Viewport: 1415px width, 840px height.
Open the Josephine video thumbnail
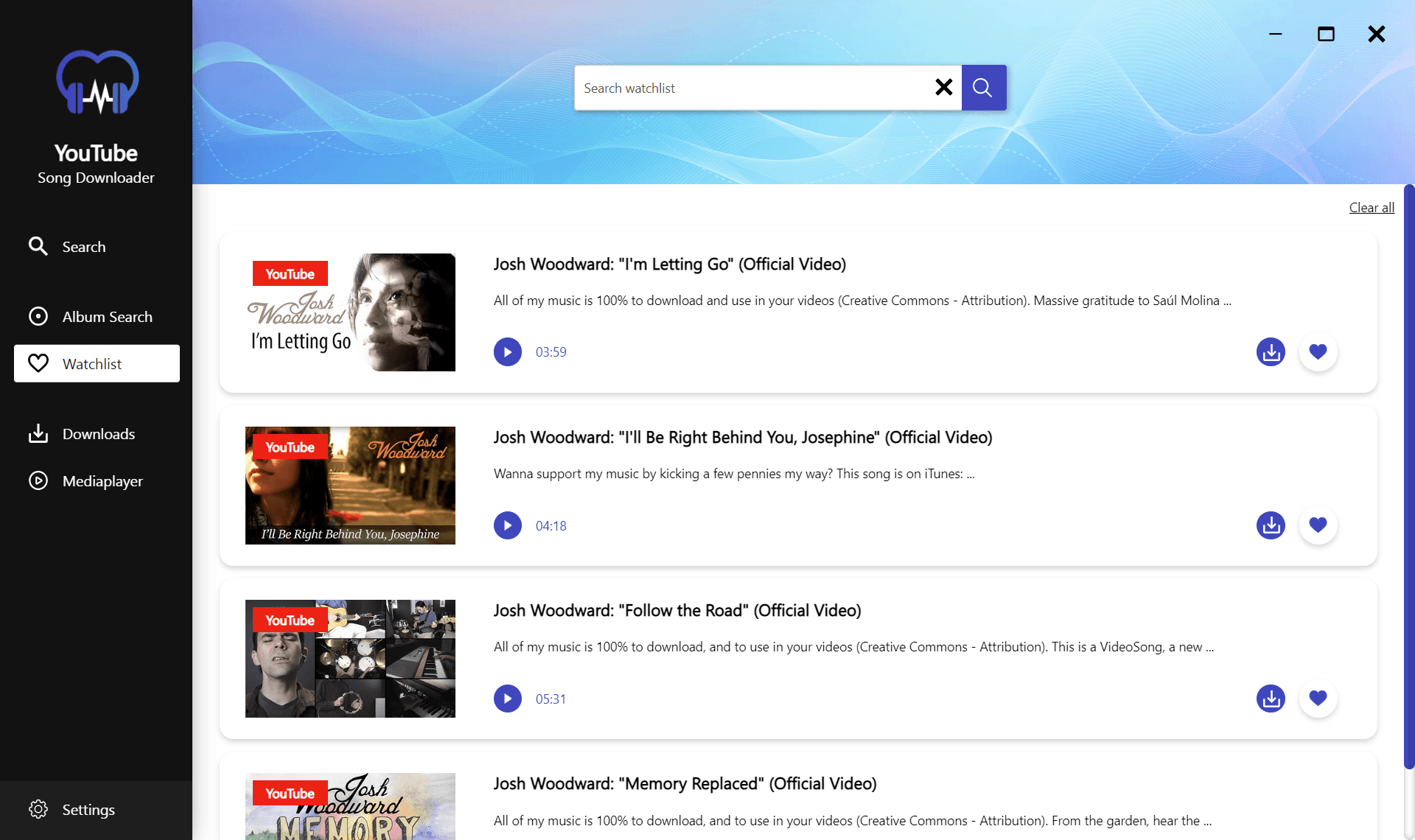(x=350, y=486)
